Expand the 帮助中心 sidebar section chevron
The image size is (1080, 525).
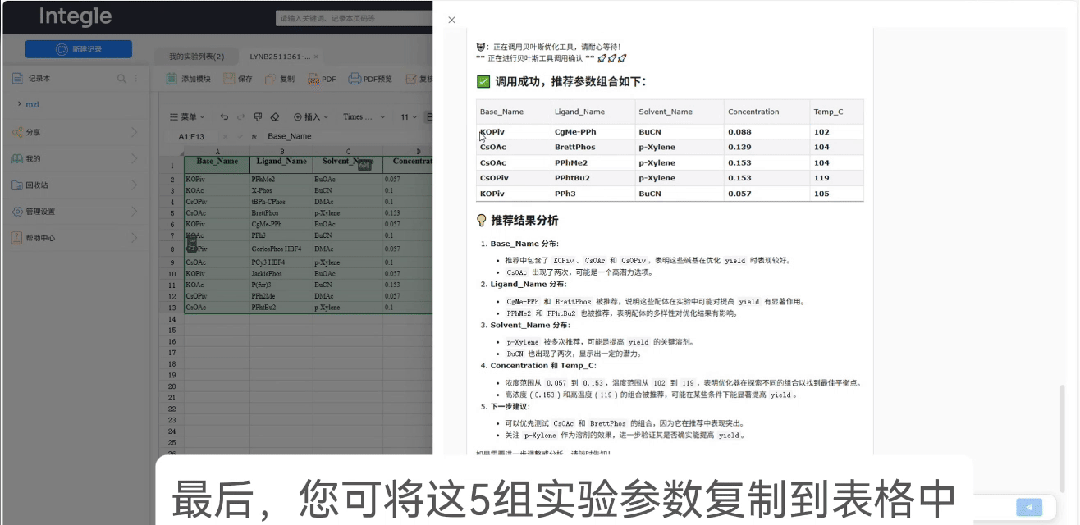[134, 238]
